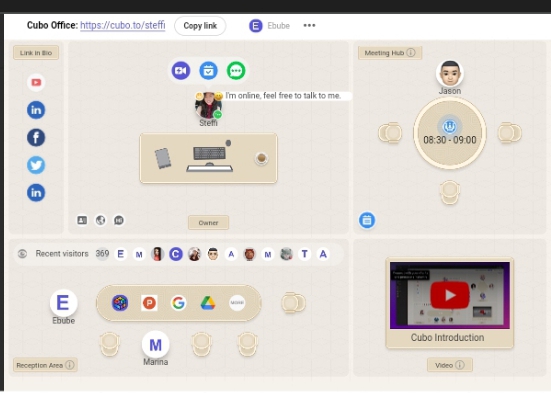Image resolution: width=551 pixels, height=398 pixels.
Task: Click the T avatar in Recent visitors
Action: tap(305, 254)
